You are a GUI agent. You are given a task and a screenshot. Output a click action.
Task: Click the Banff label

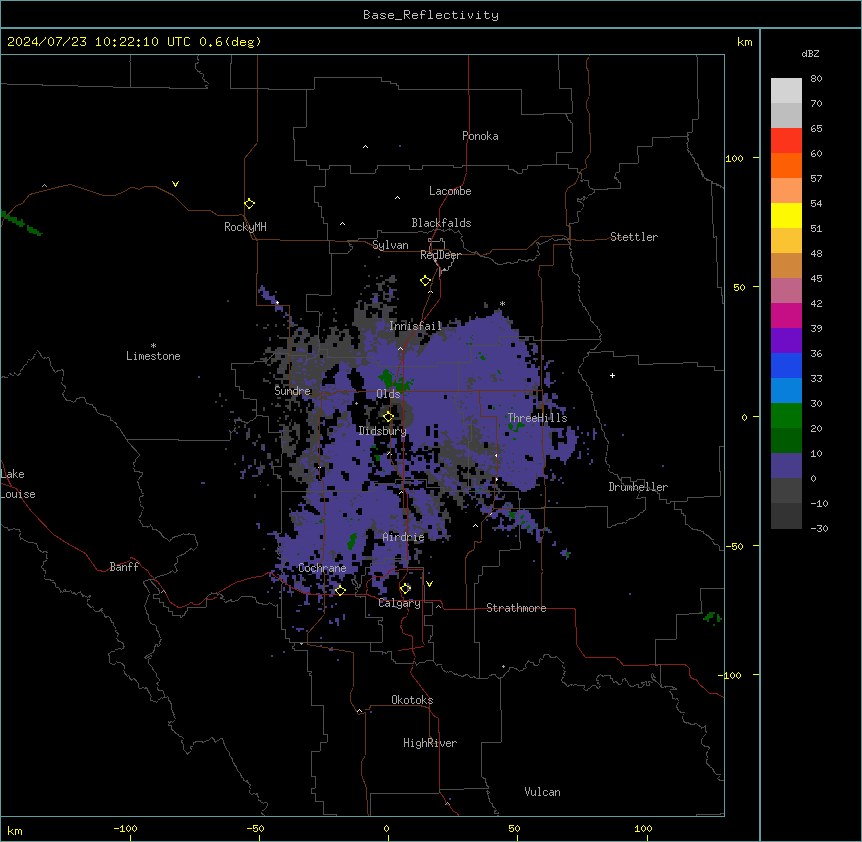click(x=124, y=567)
